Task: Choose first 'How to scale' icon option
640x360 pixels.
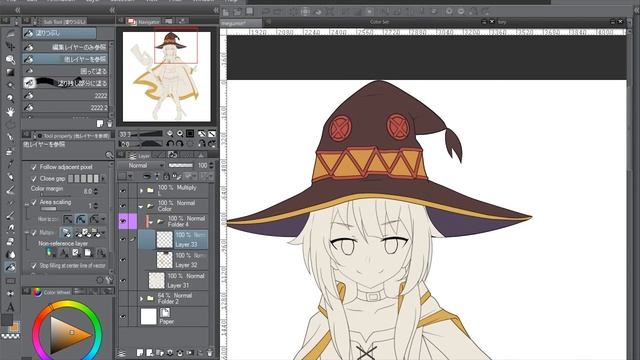Action: [68, 219]
